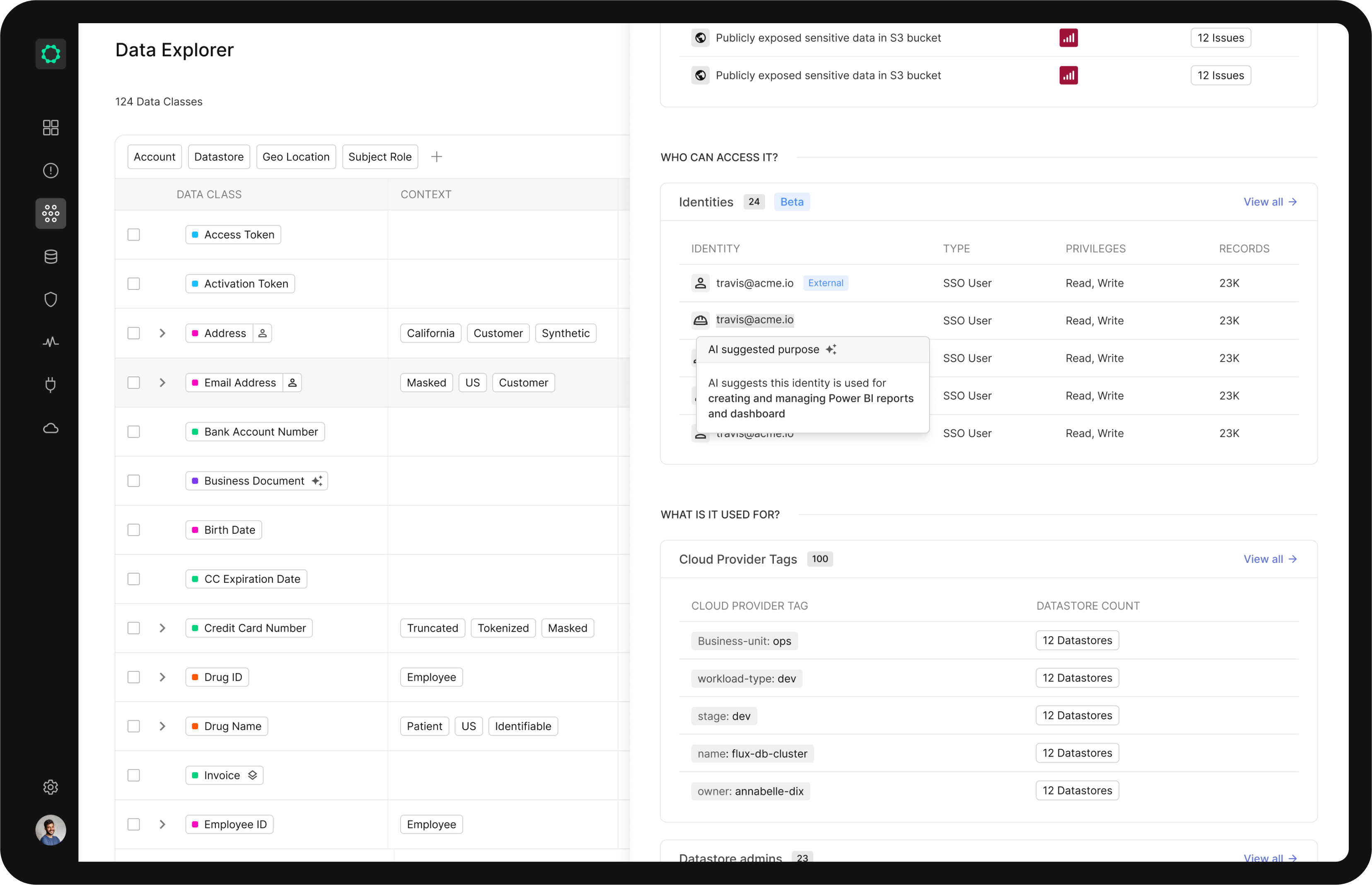1372x885 pixels.
Task: Expand the Credit Card Number row
Action: 162,628
